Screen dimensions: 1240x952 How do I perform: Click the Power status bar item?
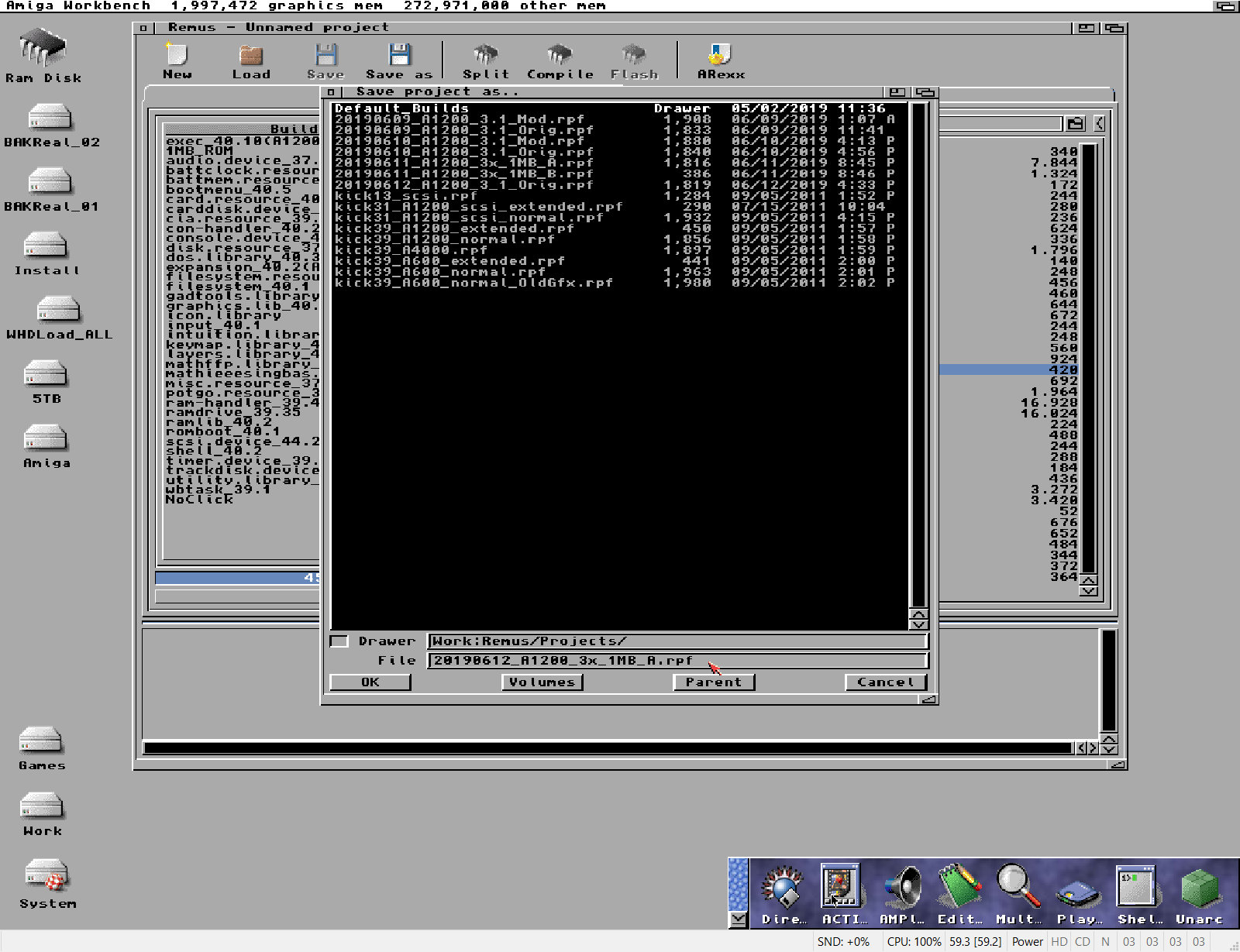pos(1028,942)
